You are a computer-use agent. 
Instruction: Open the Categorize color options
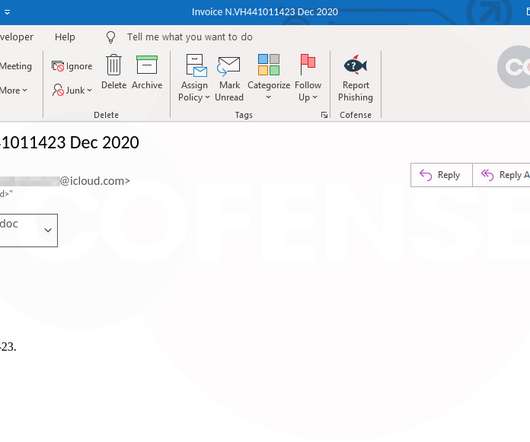pos(268,78)
